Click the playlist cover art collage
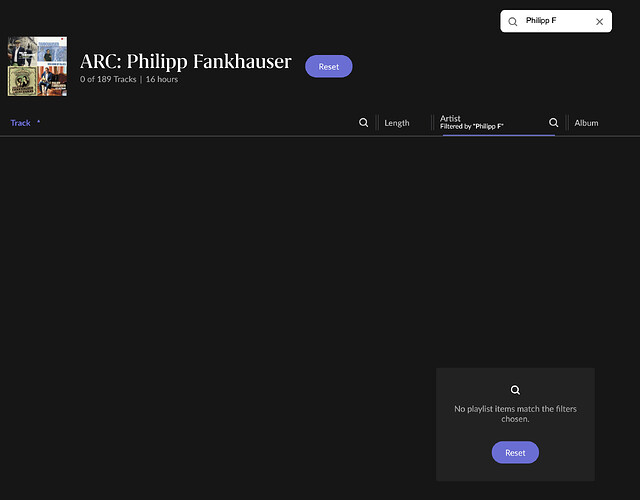Viewport: 640px width, 500px height. 37,66
